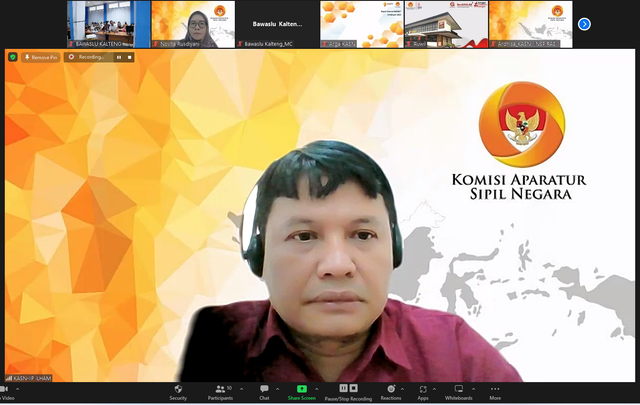Expand the Participants options caret
640x405 pixels.
tap(241, 389)
